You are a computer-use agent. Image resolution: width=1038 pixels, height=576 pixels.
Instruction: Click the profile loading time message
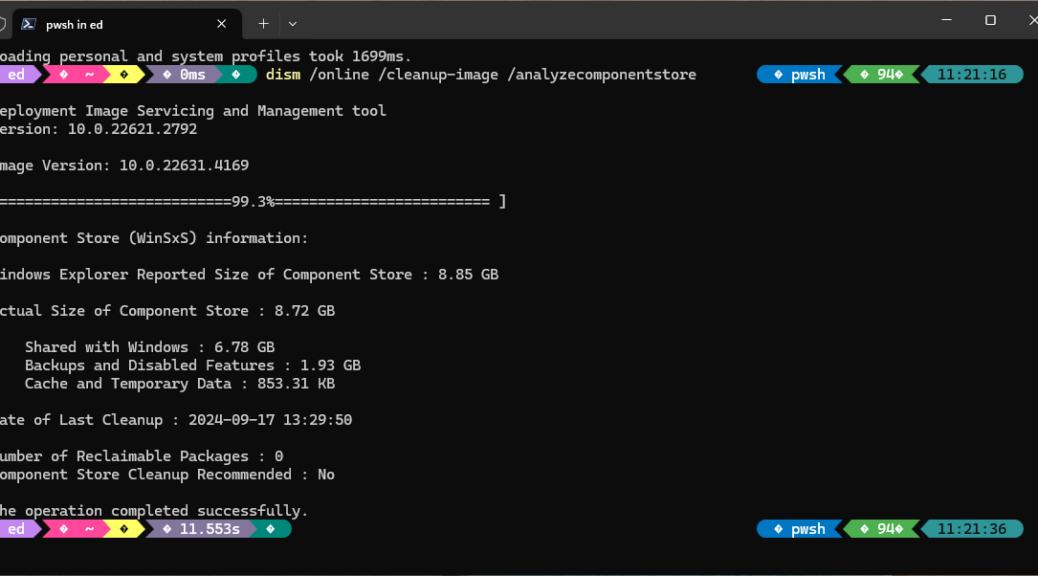pyautogui.click(x=206, y=56)
